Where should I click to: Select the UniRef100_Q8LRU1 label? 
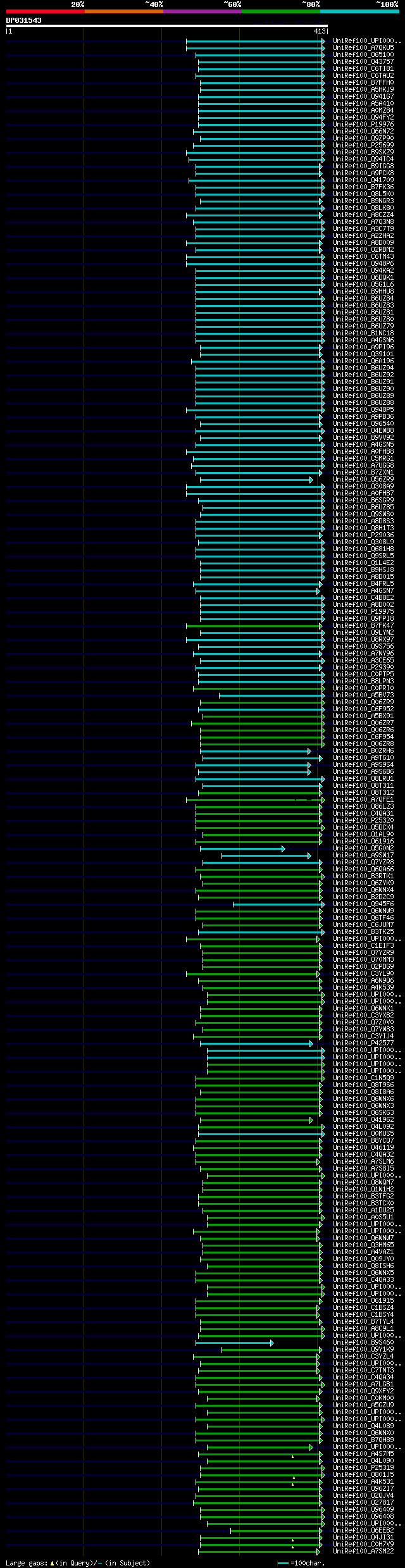pos(363,778)
